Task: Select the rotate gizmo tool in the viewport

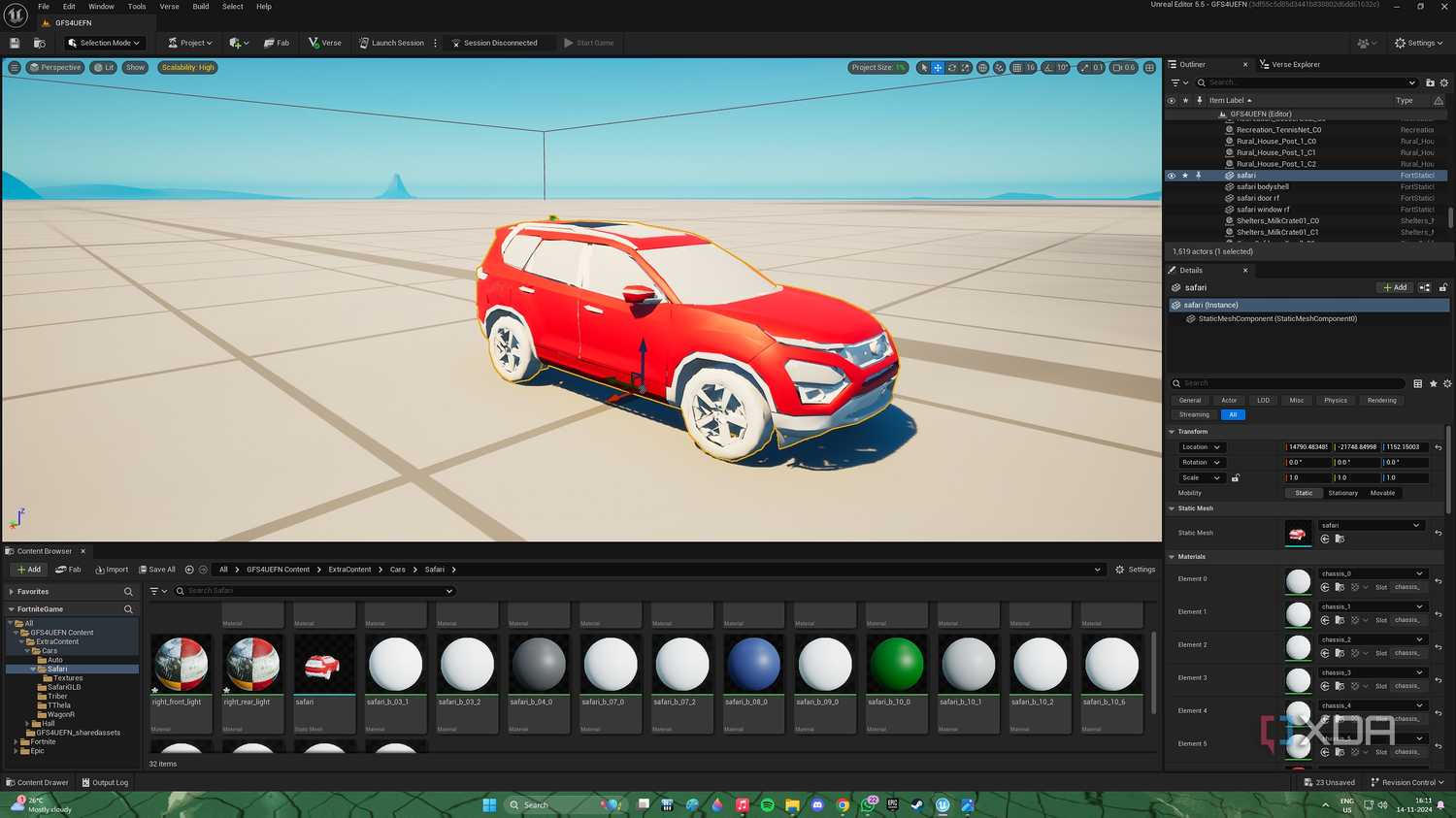Action: [x=952, y=68]
